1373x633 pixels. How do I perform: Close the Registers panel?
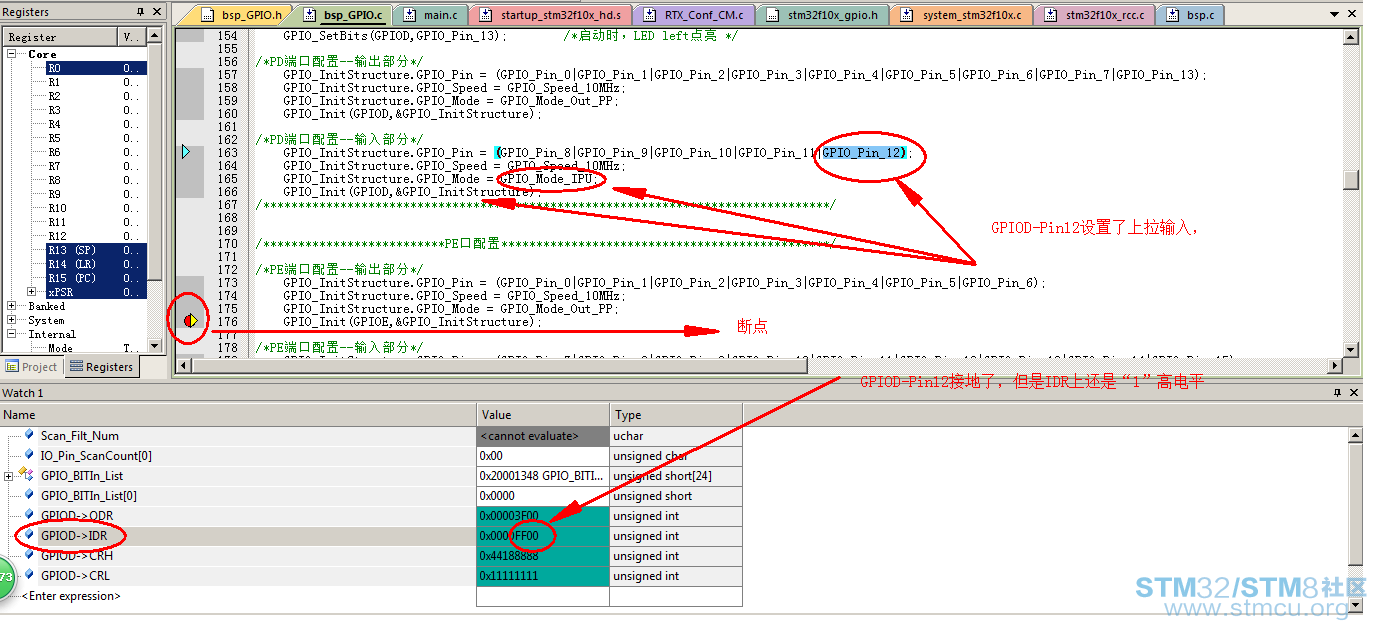tap(155, 12)
